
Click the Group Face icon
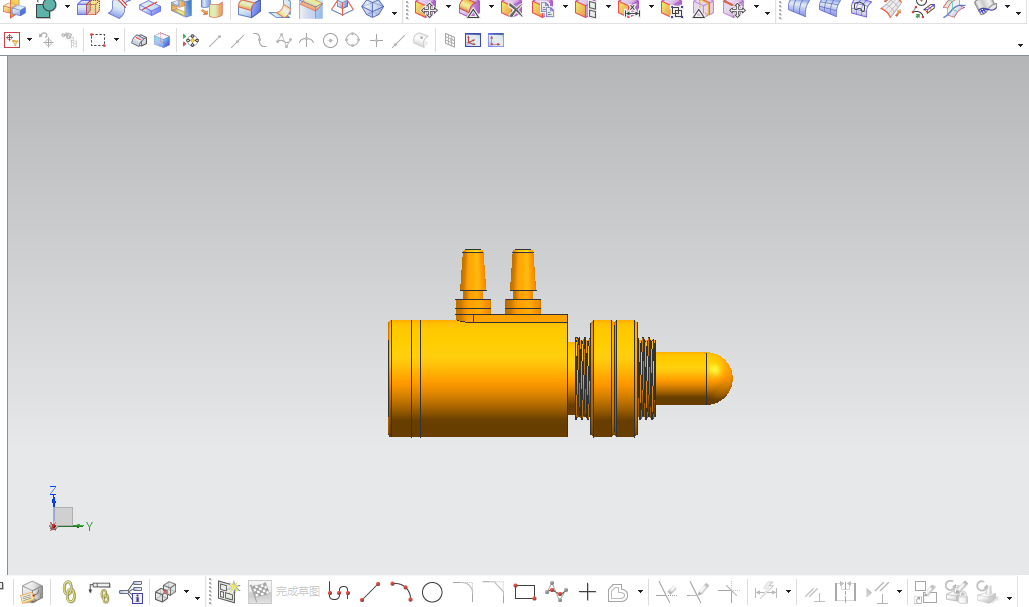672,9
